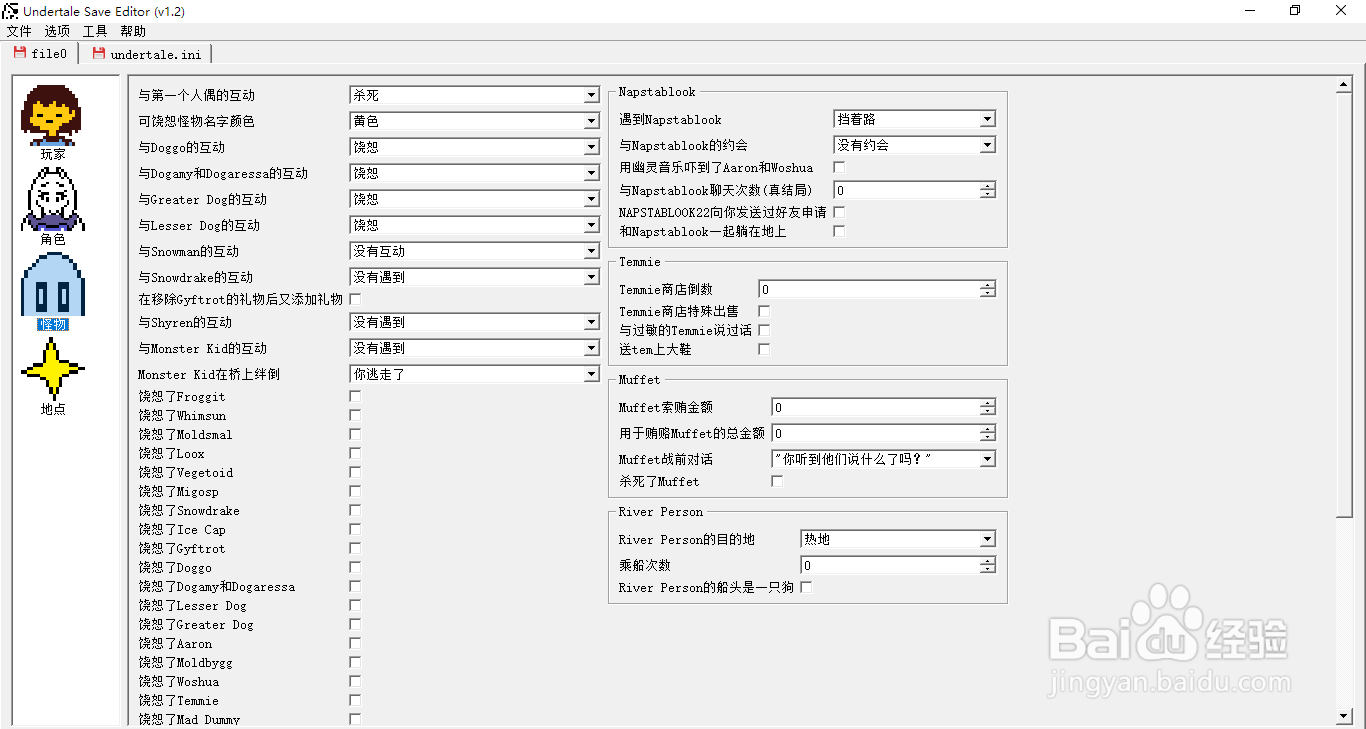Increment the 乘船次数 stepper
Image resolution: width=1366 pixels, height=729 pixels.
click(x=986, y=560)
